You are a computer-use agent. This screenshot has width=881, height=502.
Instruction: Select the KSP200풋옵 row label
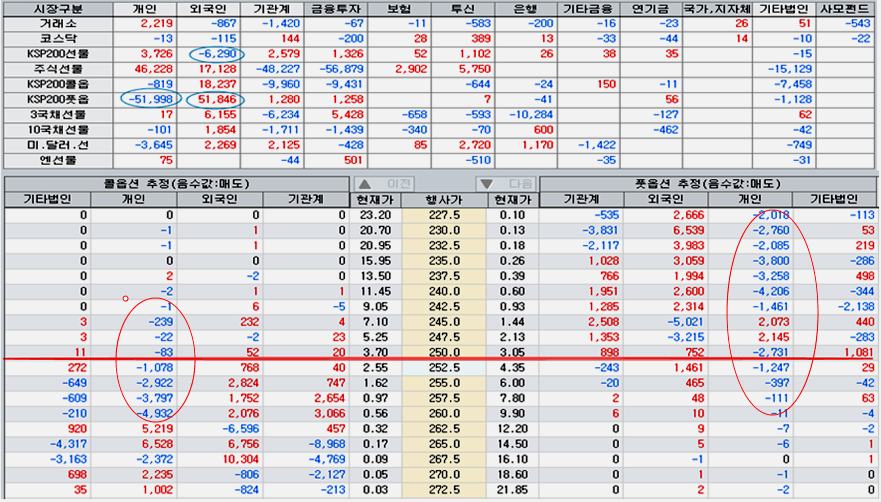[x=57, y=99]
